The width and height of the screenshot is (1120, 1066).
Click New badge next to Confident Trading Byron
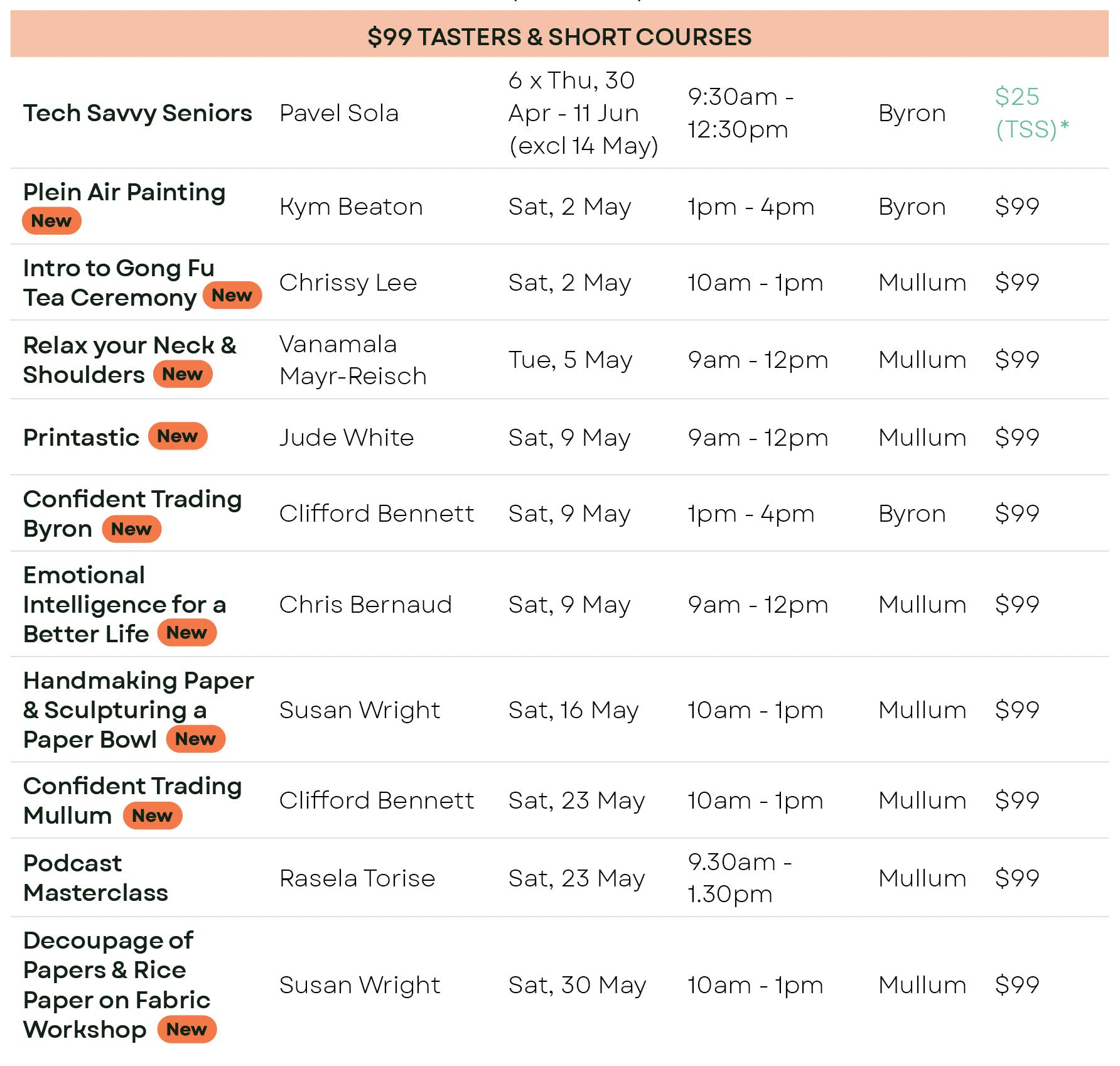pos(131,529)
